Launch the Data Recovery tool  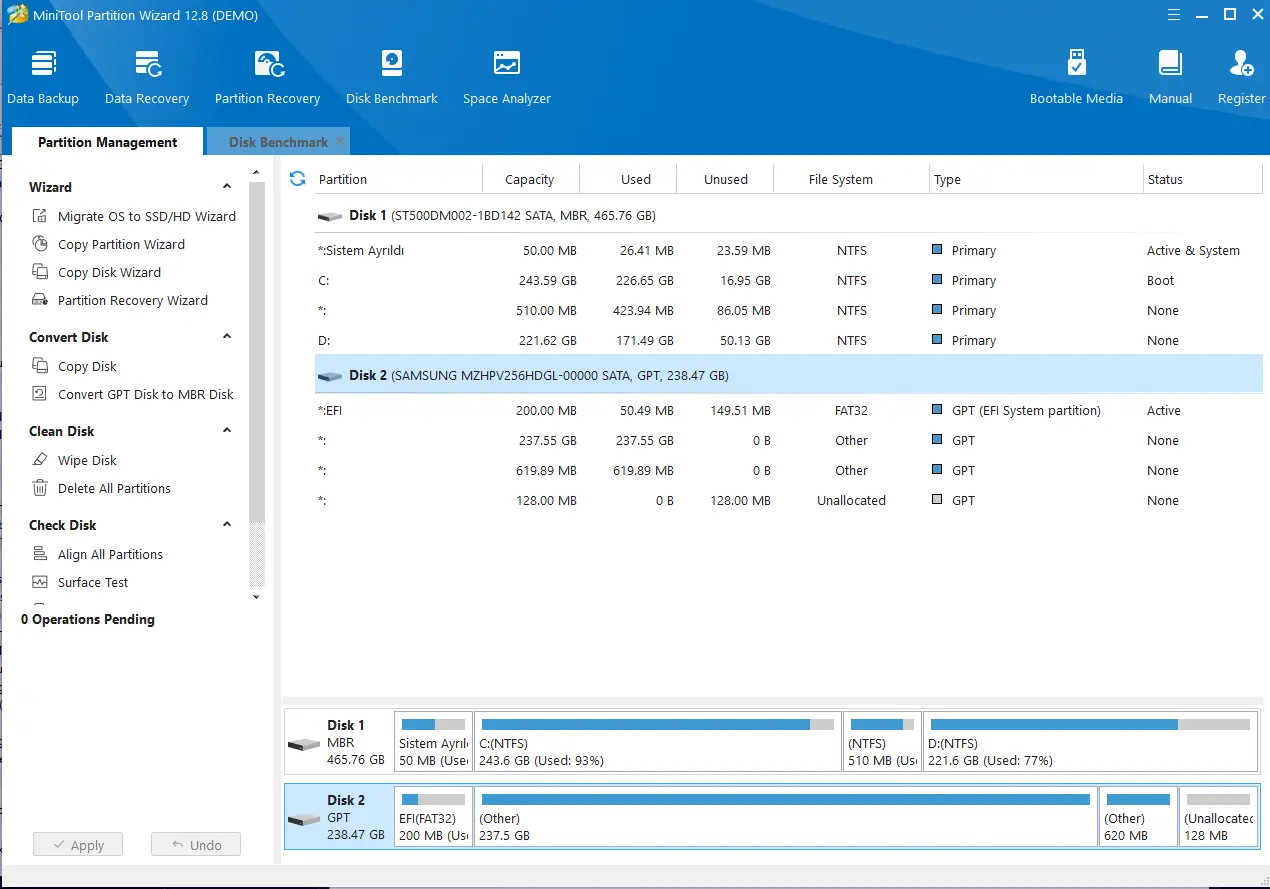pos(147,77)
